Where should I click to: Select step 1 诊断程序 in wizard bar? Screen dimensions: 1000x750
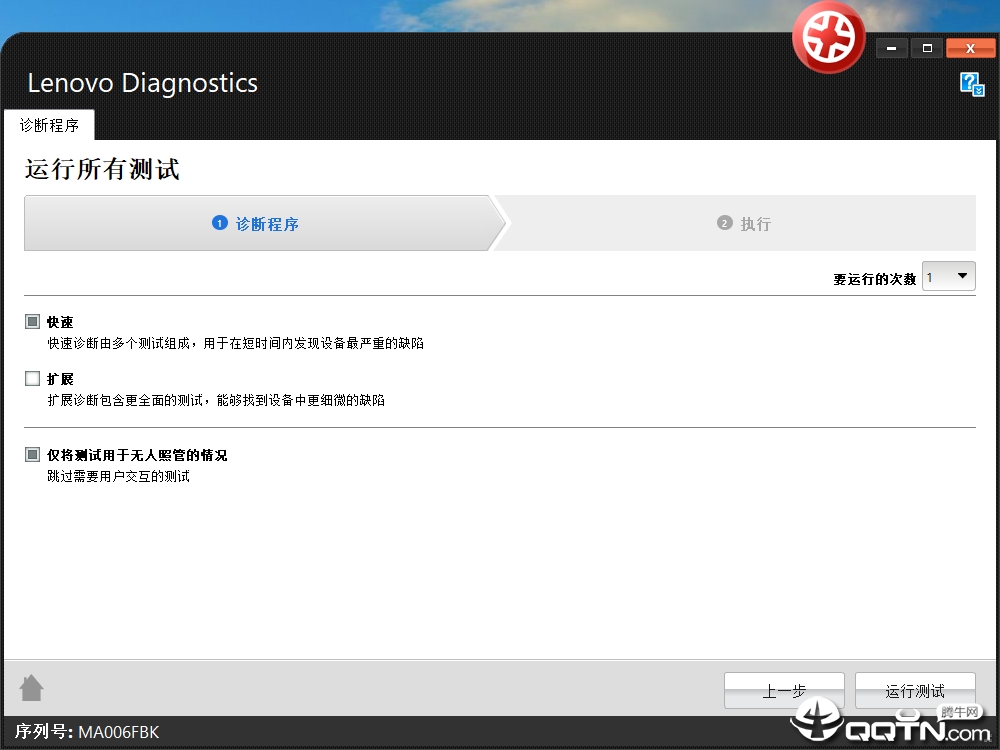point(256,224)
